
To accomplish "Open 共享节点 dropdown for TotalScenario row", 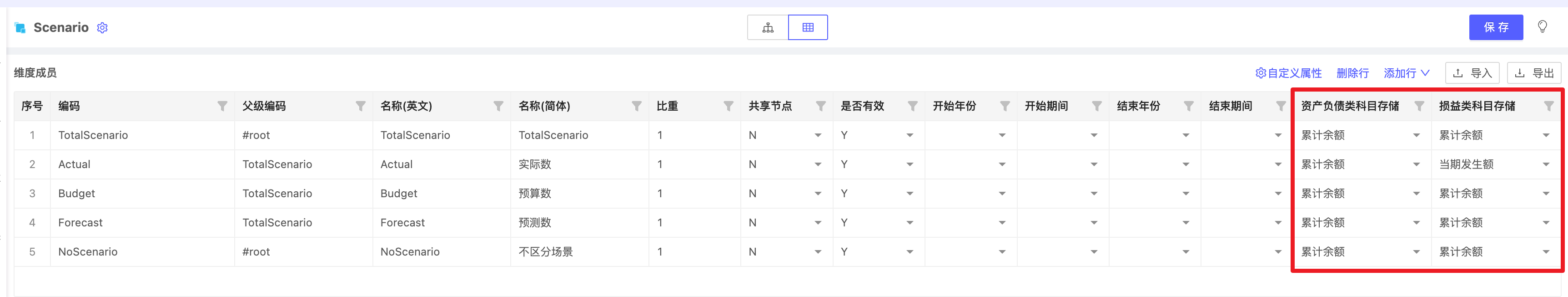I will [x=818, y=135].
